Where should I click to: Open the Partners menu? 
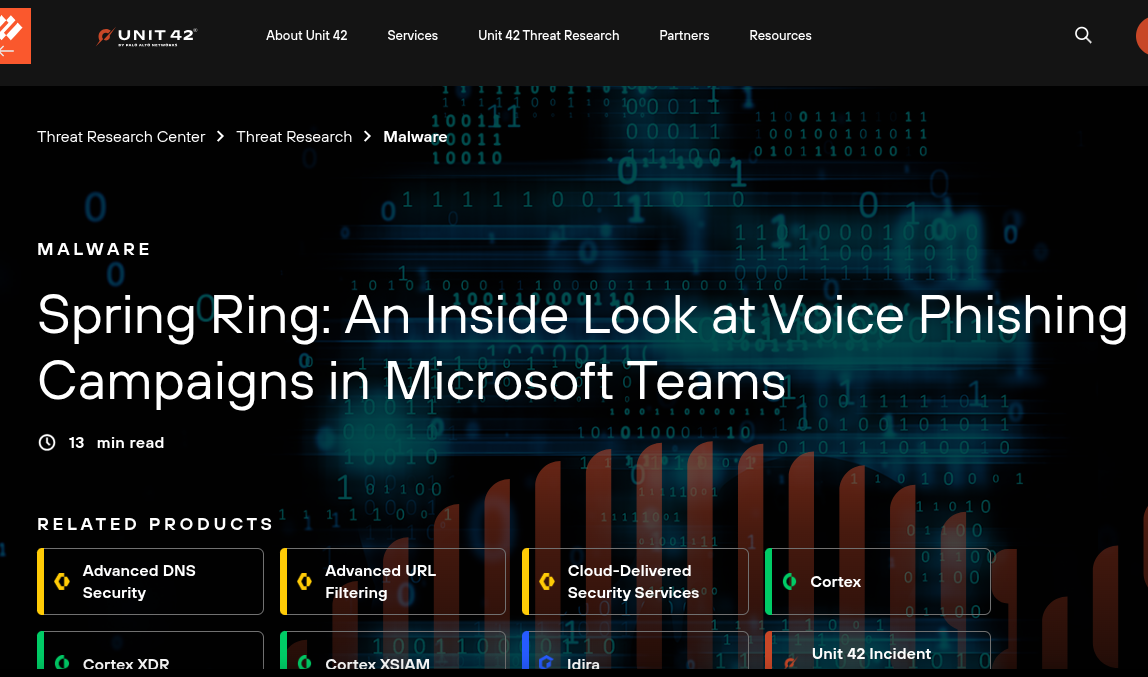pos(684,35)
